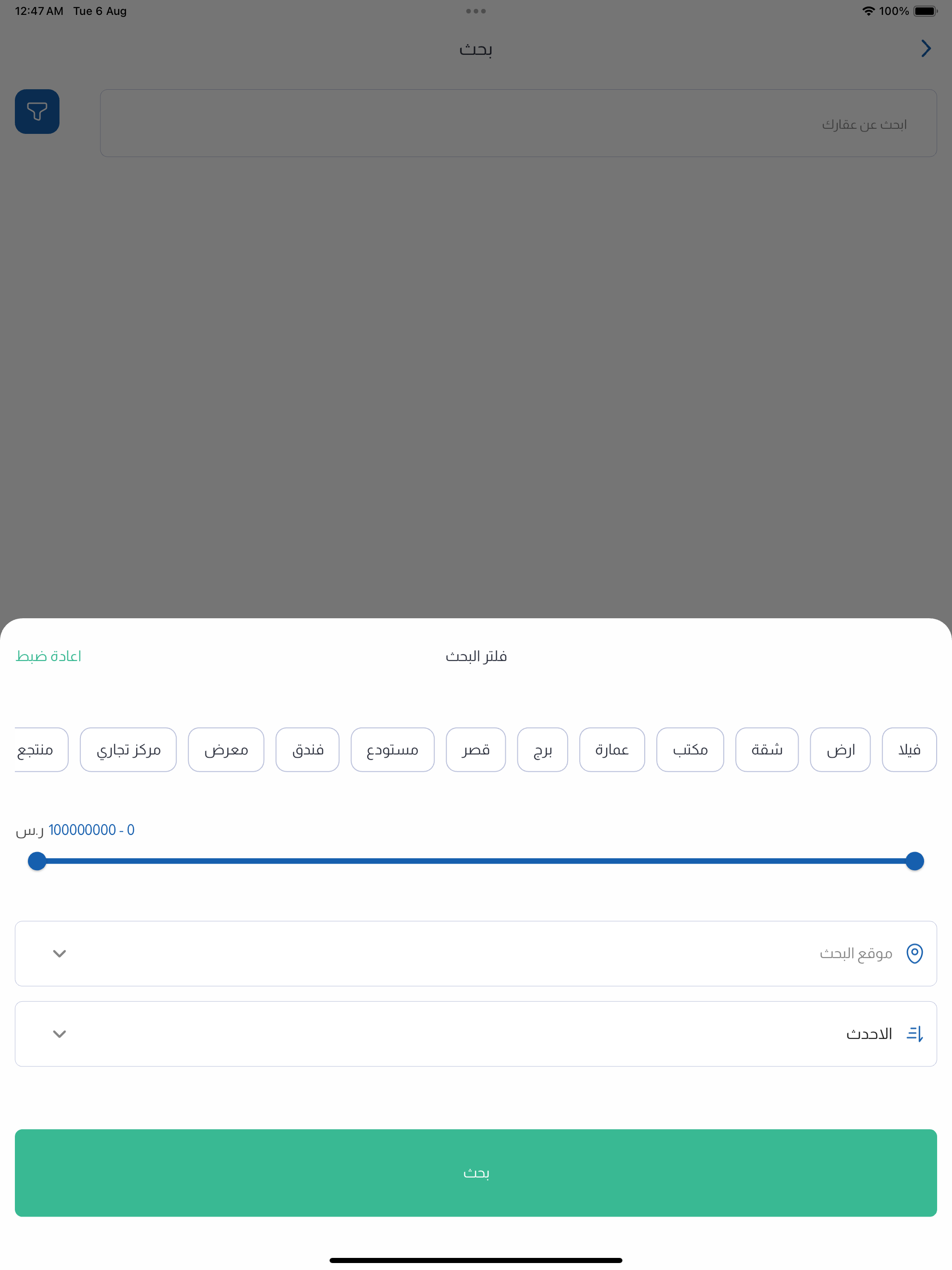
Task: Click the location pin icon in موقع البحث
Action: tap(914, 953)
